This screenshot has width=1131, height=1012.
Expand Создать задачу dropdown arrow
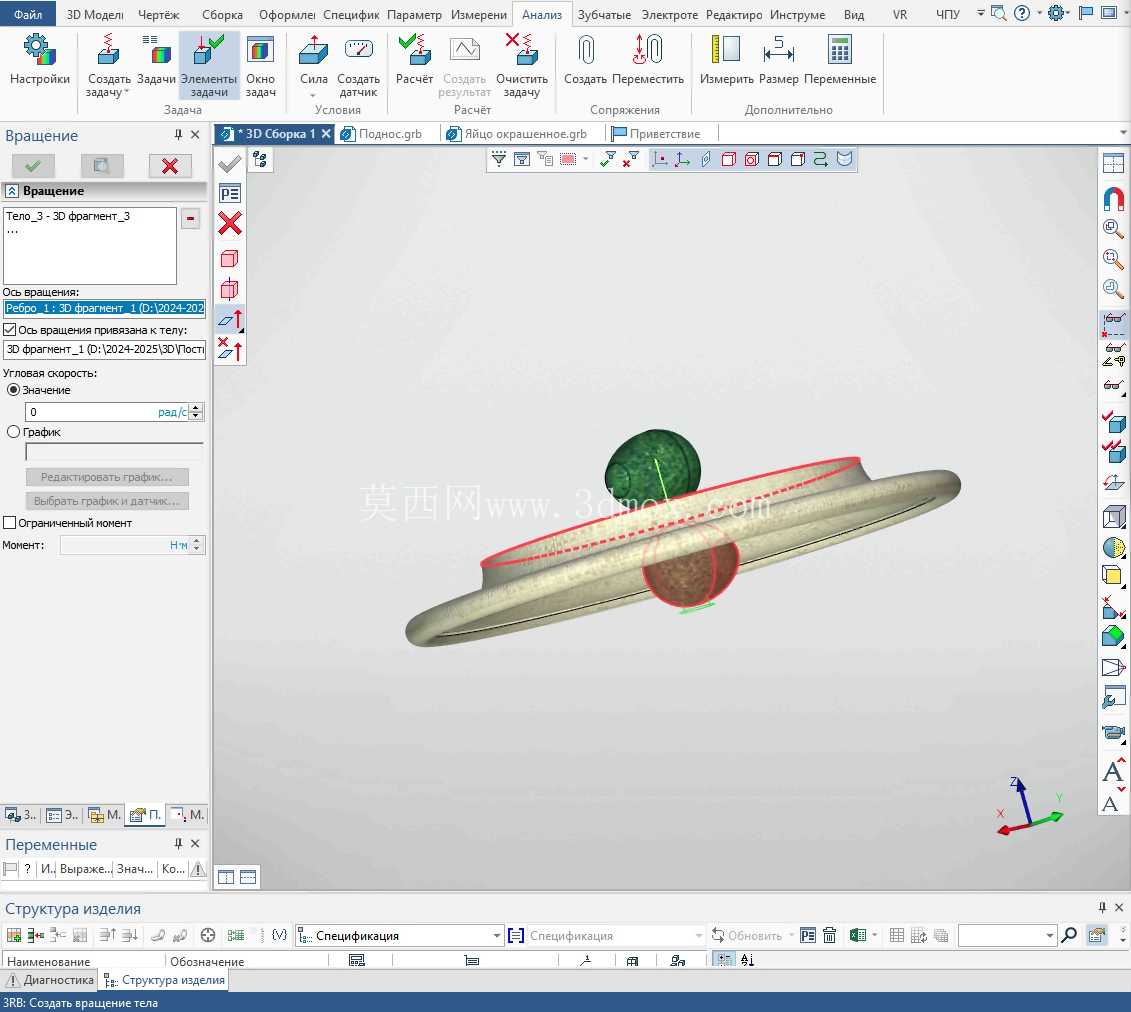pos(126,92)
